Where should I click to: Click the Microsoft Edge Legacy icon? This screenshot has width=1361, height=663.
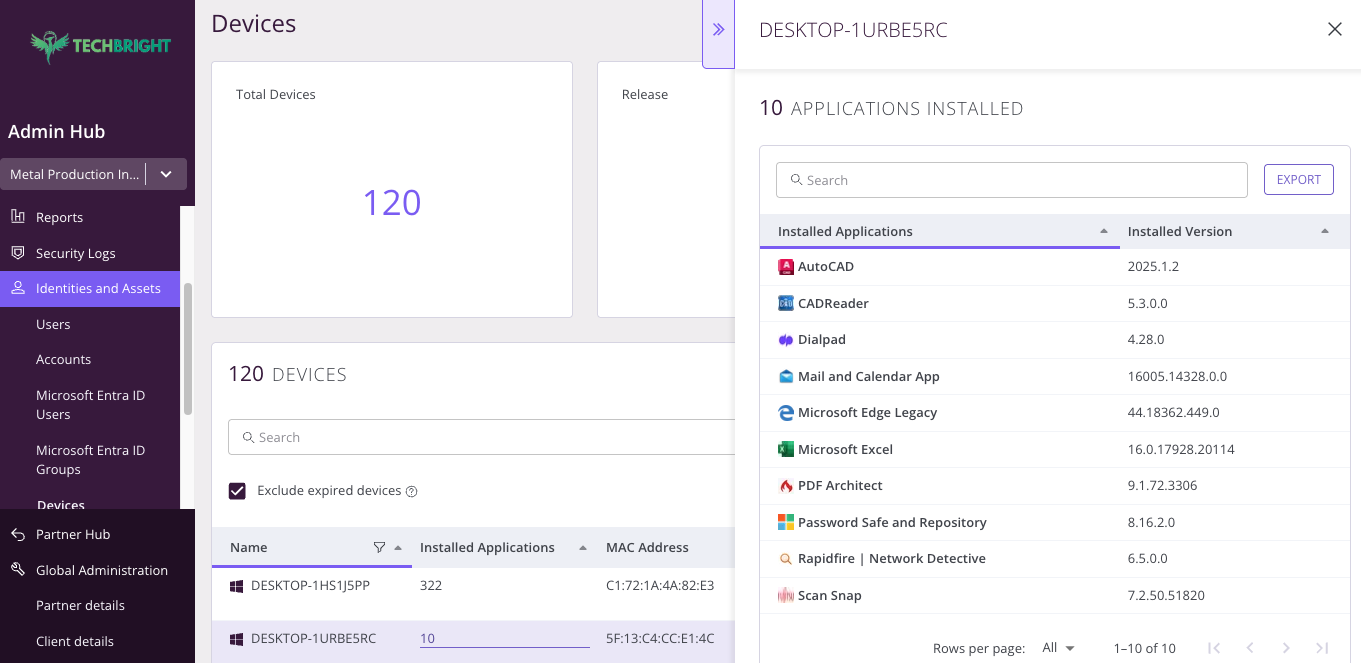[x=786, y=413]
